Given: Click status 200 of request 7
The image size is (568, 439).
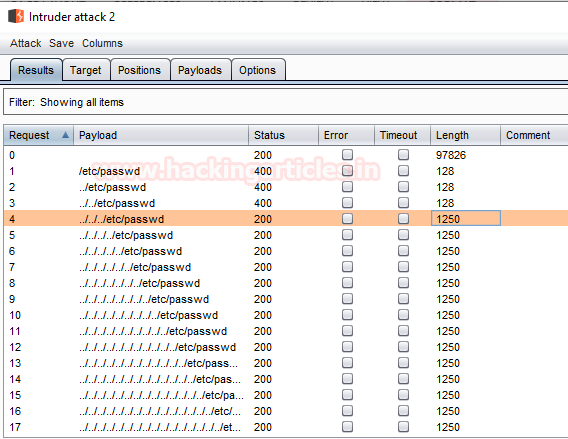Looking at the screenshot, I should pyautogui.click(x=263, y=267).
